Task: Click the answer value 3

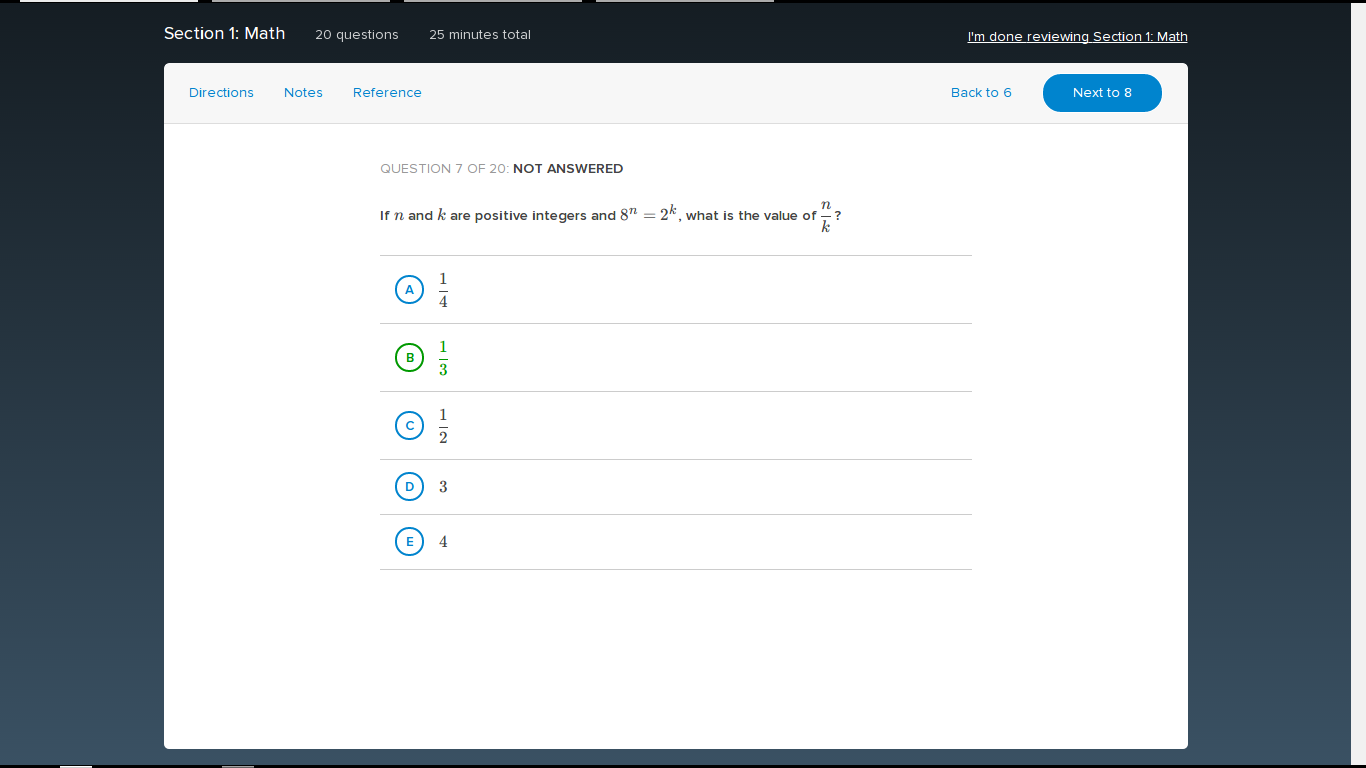Action: (x=443, y=487)
